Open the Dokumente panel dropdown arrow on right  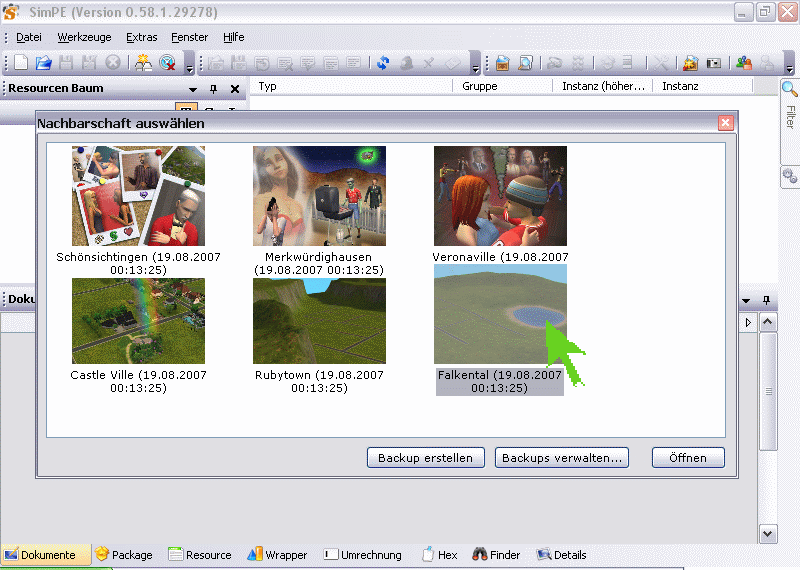745,300
